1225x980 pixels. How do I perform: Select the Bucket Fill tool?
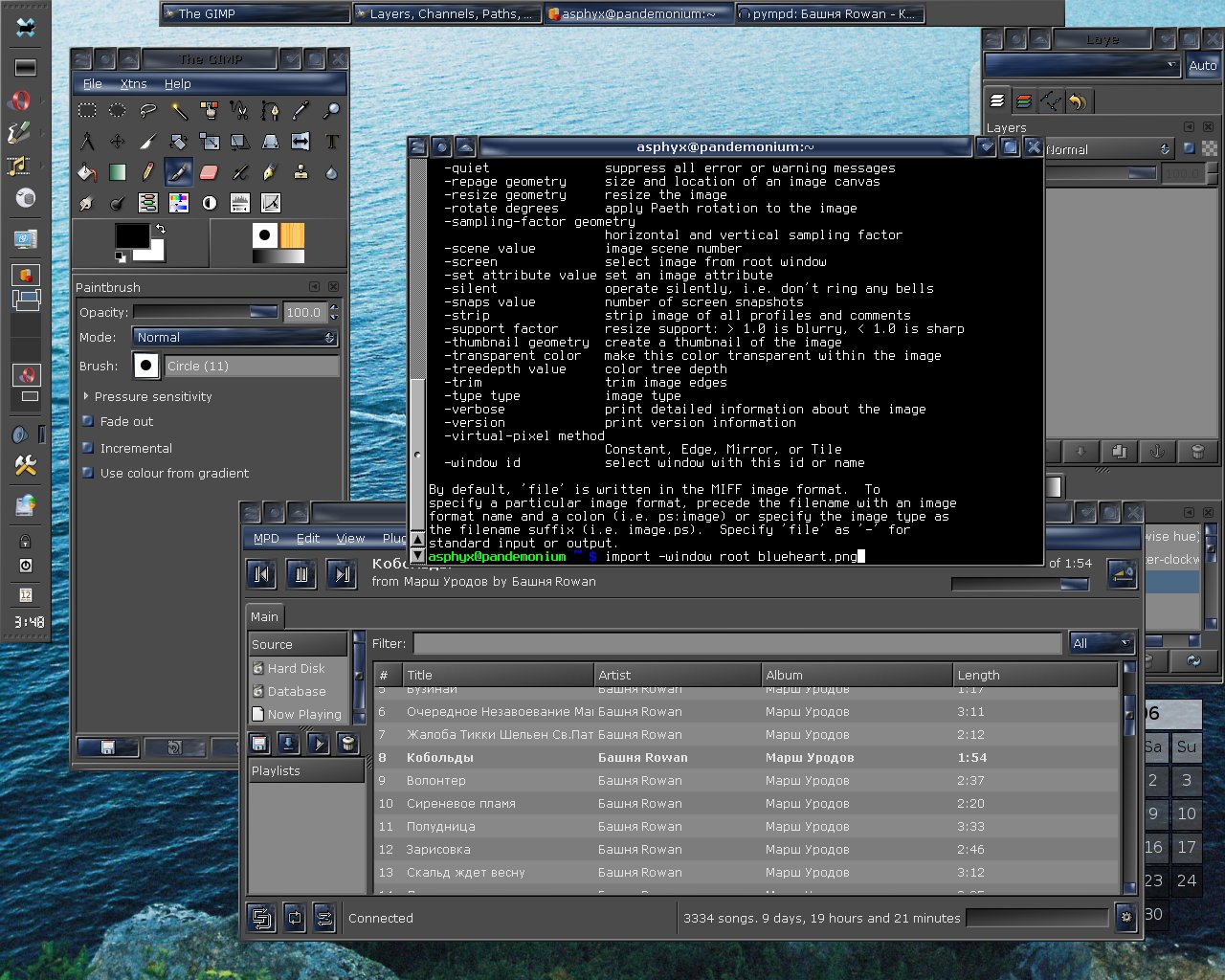click(87, 172)
